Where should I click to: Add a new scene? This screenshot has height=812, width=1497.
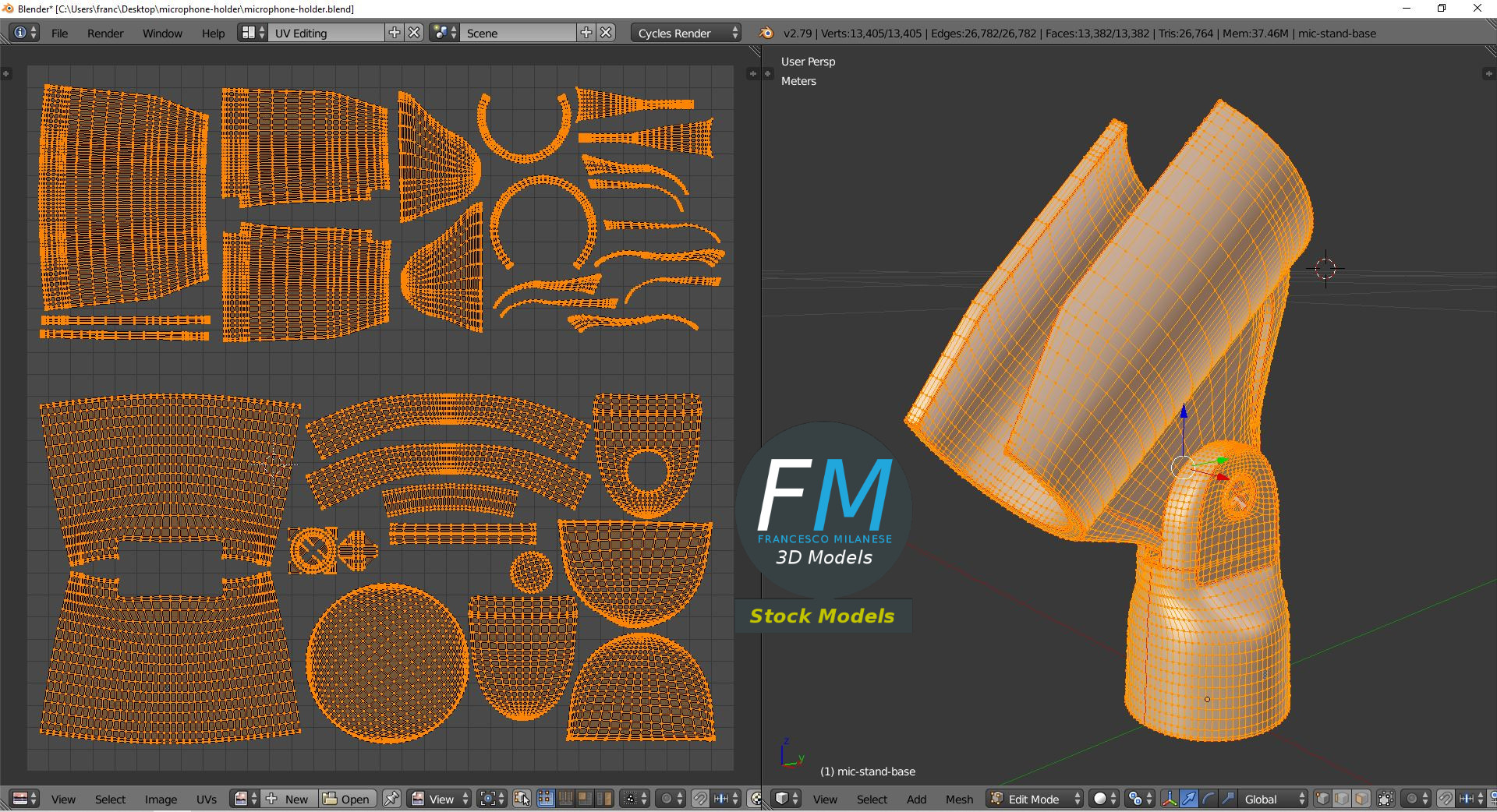[x=586, y=33]
